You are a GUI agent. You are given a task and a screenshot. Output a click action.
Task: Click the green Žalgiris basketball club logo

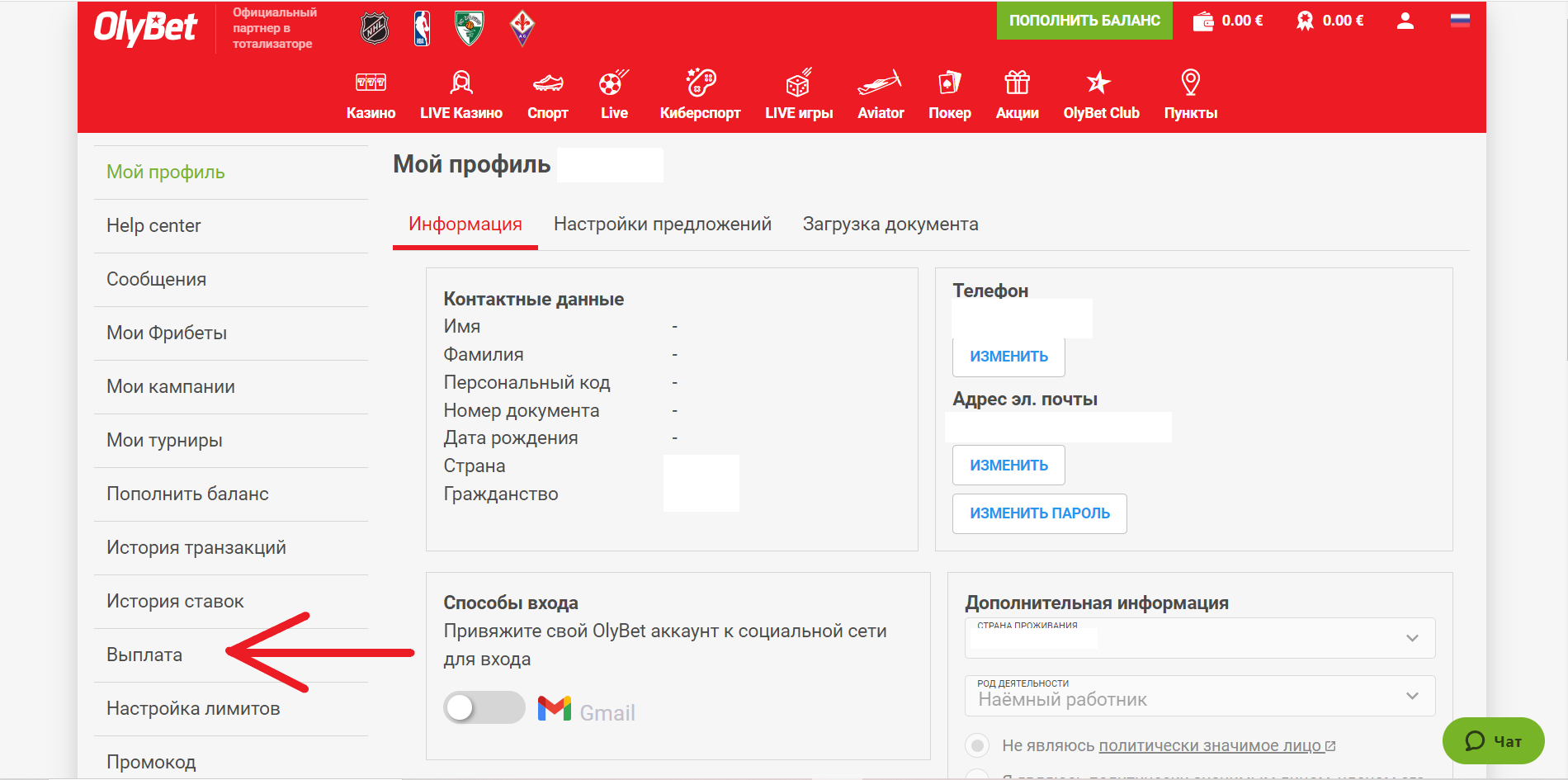click(470, 28)
